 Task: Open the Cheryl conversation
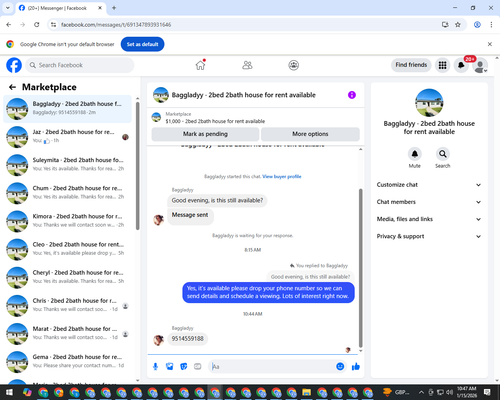pos(67,277)
